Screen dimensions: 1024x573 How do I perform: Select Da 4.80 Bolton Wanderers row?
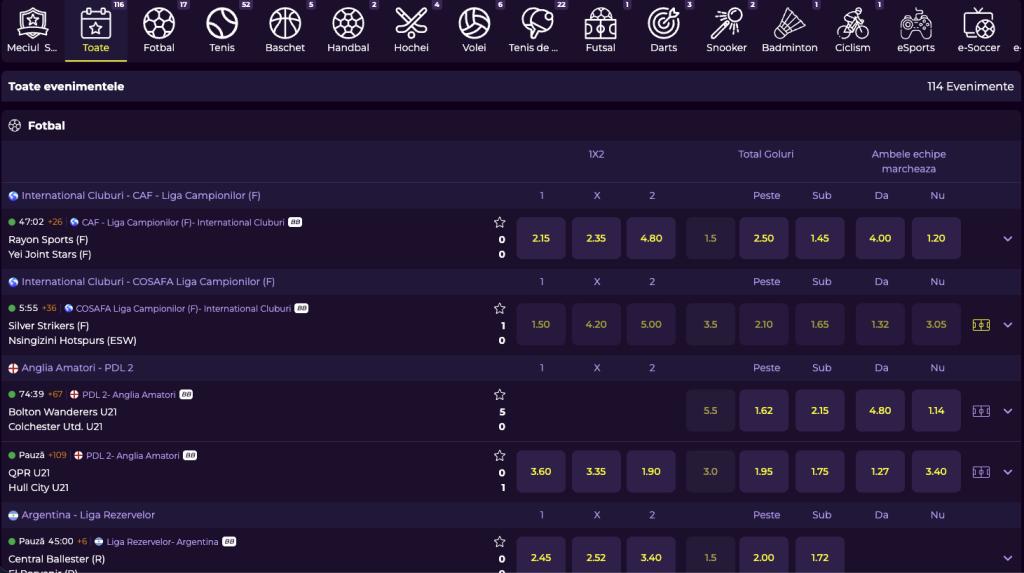click(x=880, y=411)
